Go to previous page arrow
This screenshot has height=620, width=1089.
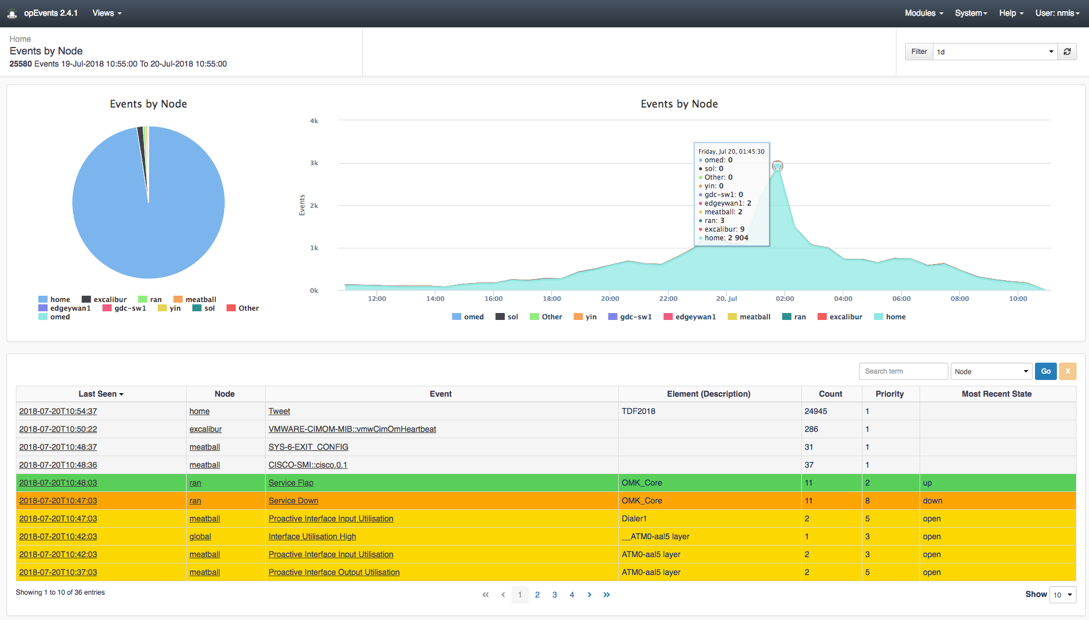503,595
